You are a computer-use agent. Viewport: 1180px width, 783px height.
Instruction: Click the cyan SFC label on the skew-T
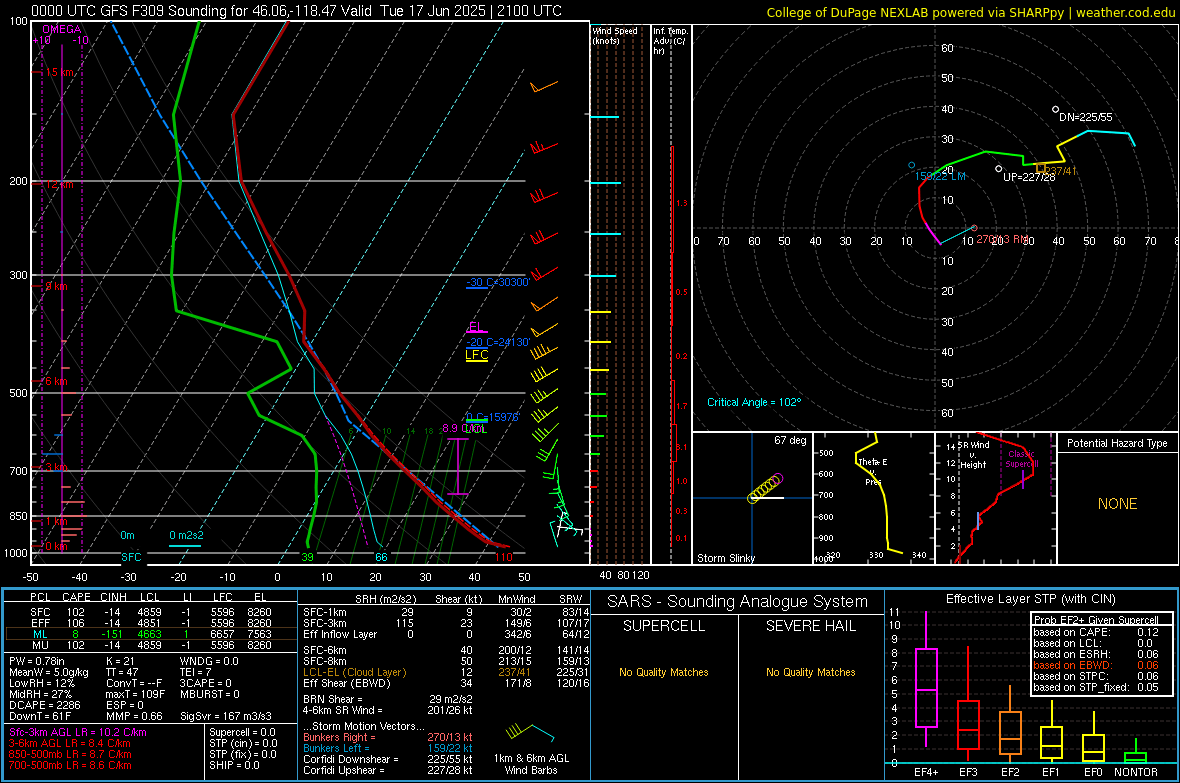click(x=131, y=557)
